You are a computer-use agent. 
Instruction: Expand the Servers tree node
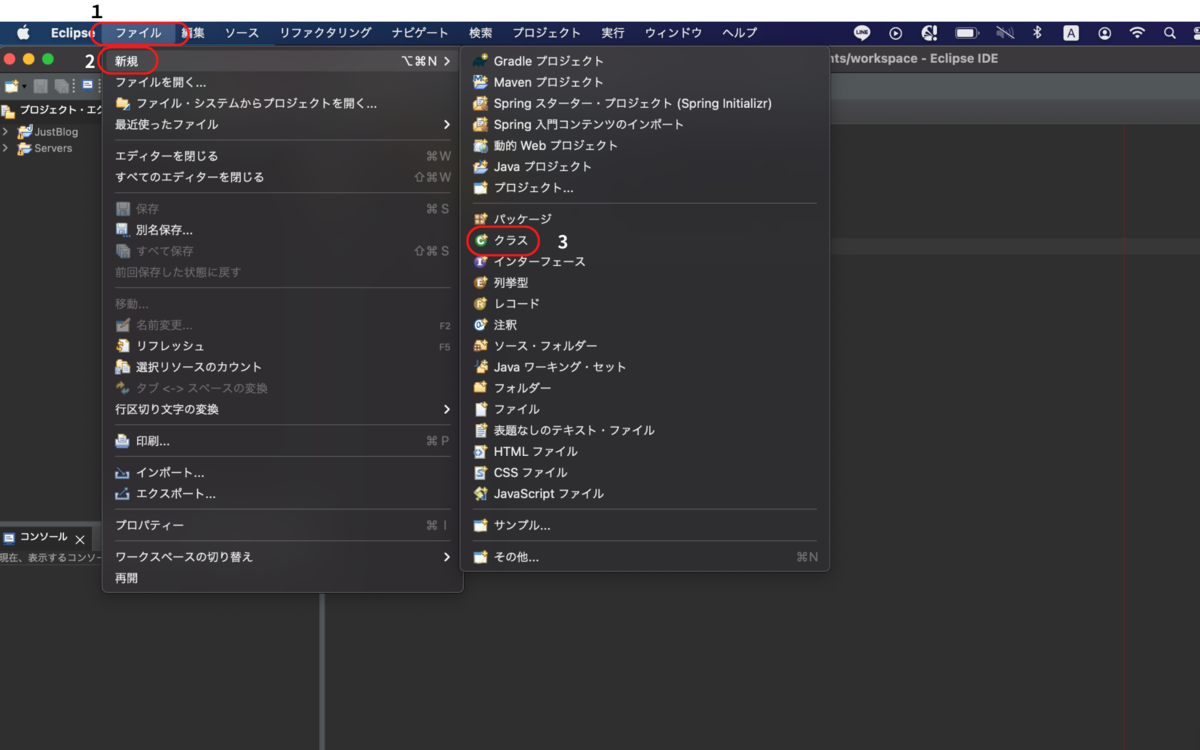coord(6,148)
